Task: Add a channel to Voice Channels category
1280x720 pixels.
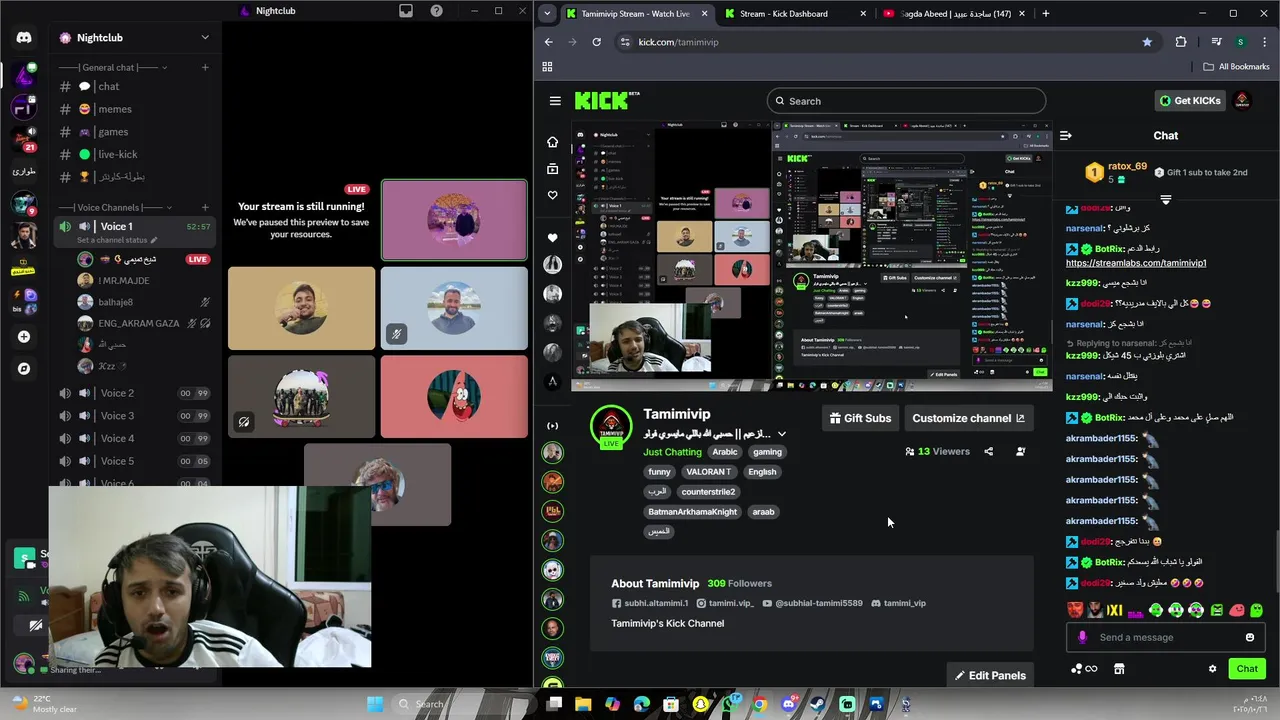Action: click(x=205, y=207)
